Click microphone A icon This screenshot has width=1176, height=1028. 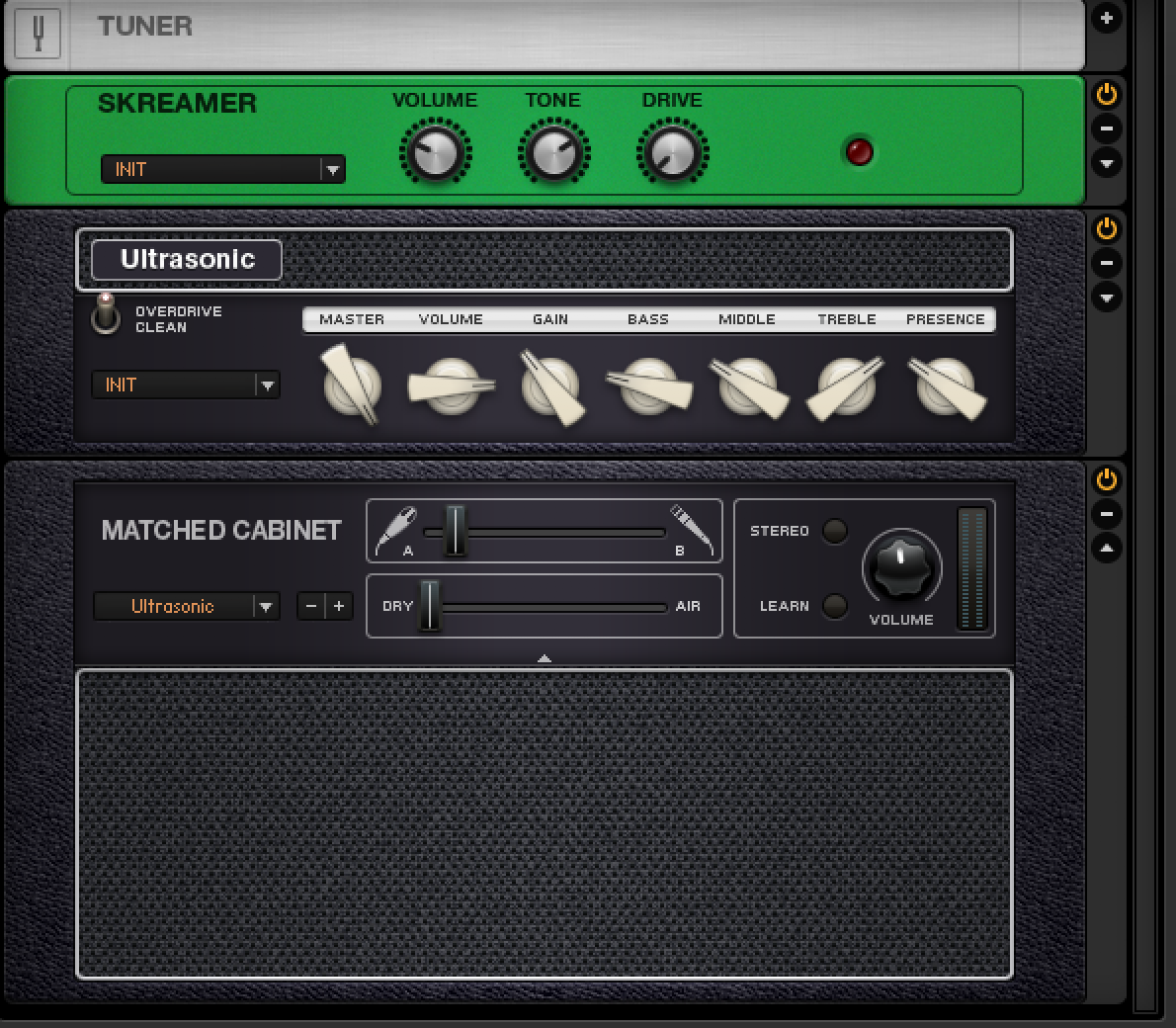(x=395, y=531)
